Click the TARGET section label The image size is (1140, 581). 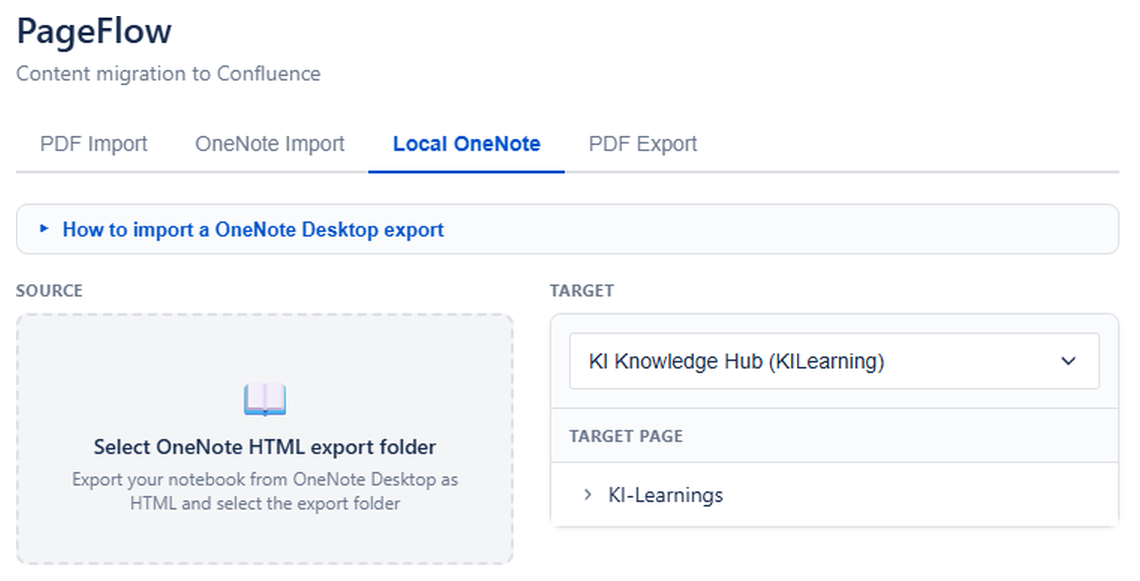click(582, 290)
